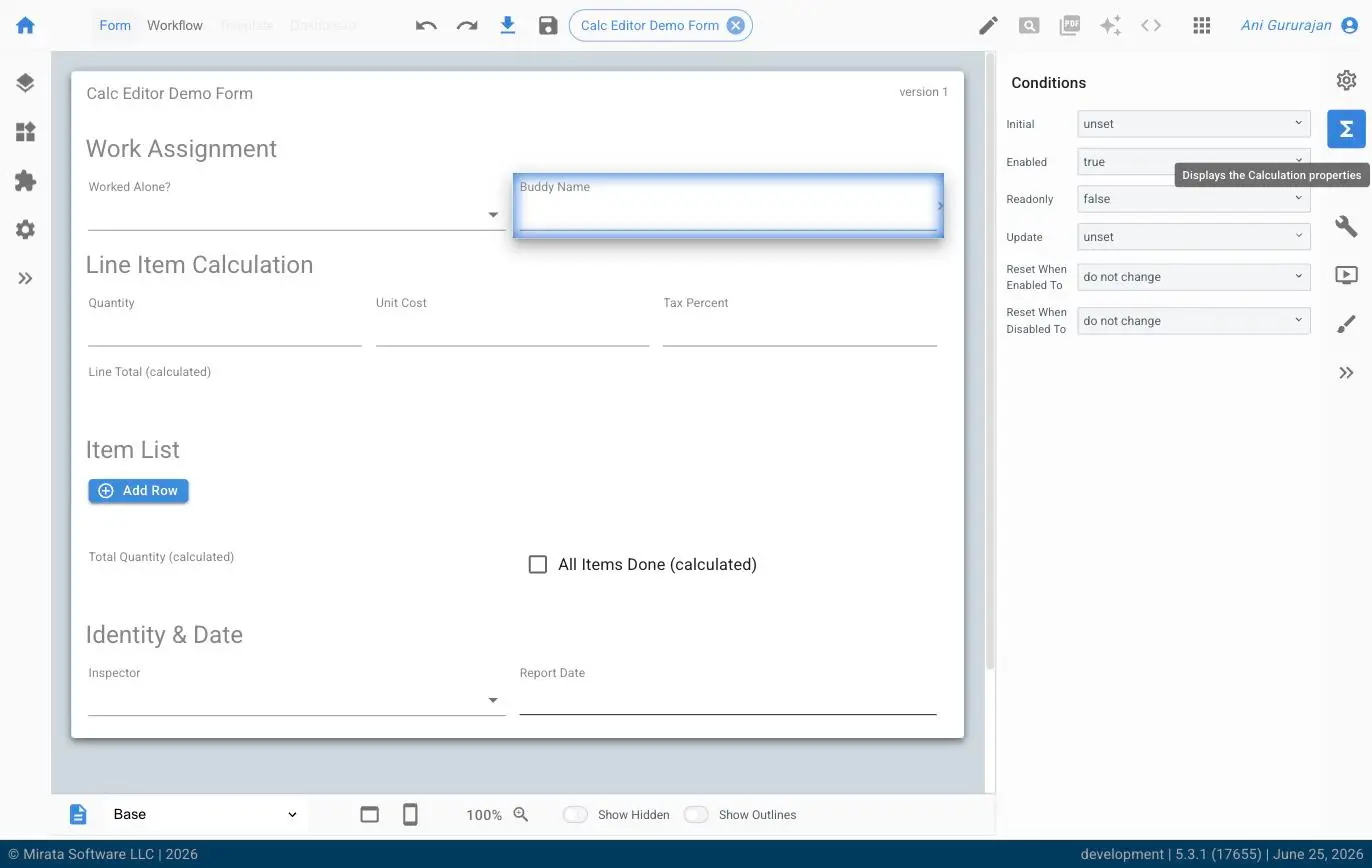Open the slideshow play panel icon
1372x868 pixels.
(x=1346, y=275)
